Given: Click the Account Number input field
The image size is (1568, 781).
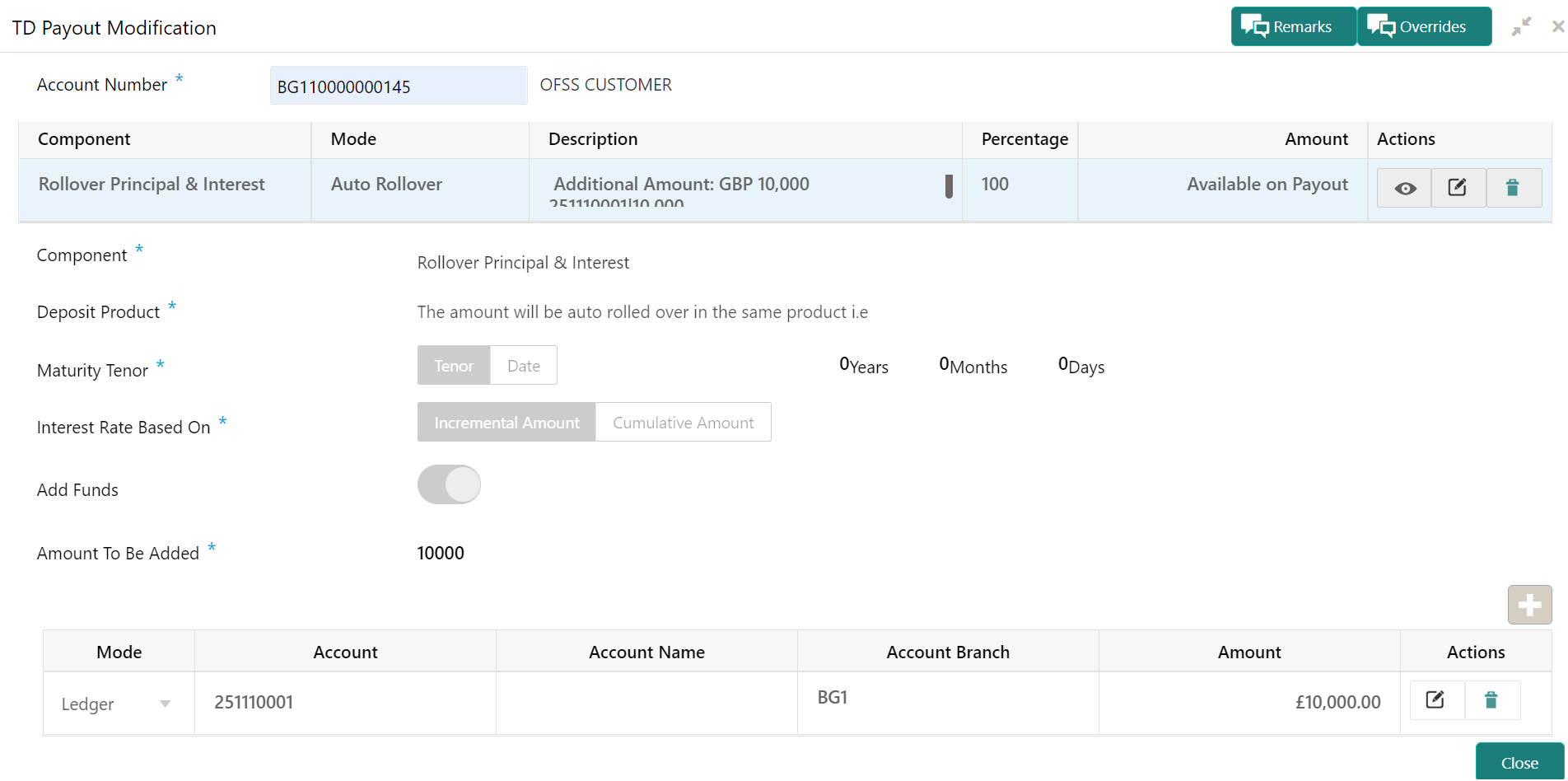Looking at the screenshot, I should click(x=398, y=87).
